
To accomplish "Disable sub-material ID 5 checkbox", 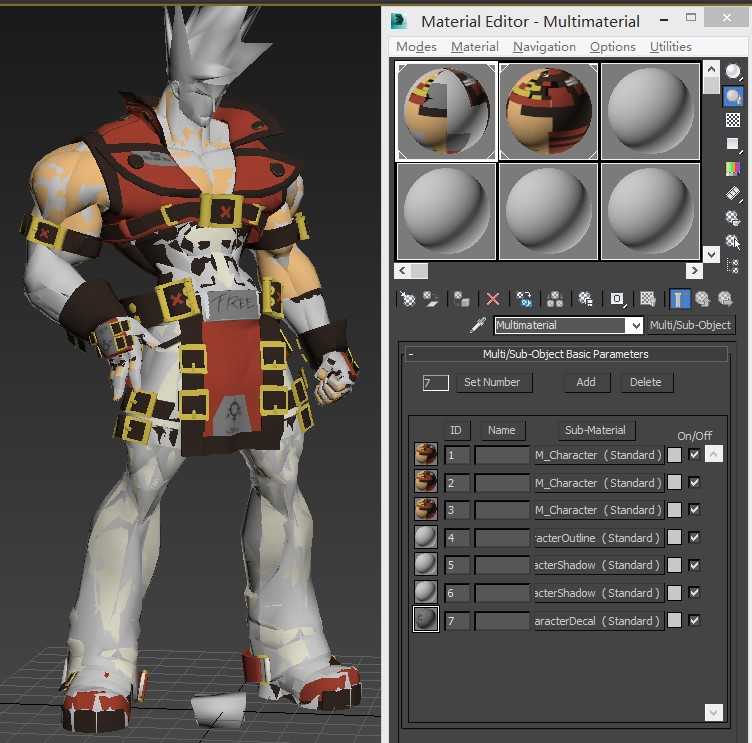I will [694, 565].
